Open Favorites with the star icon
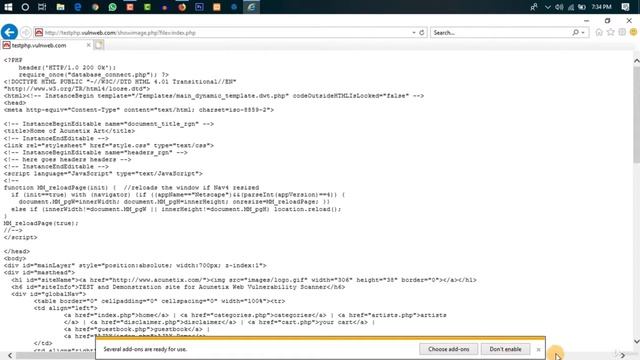Viewport: 640px width, 360px height. (x=610, y=32)
